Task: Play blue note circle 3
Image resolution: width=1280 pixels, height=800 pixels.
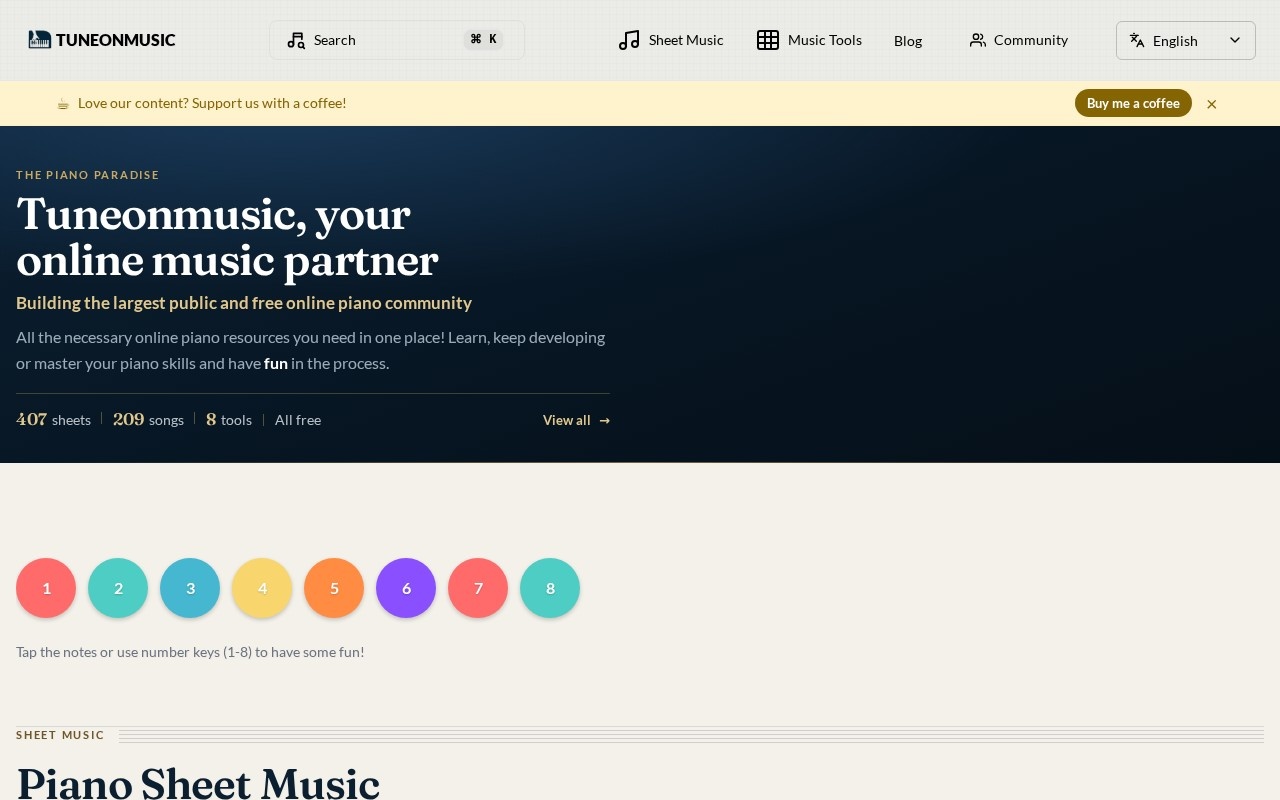Action: pyautogui.click(x=190, y=588)
